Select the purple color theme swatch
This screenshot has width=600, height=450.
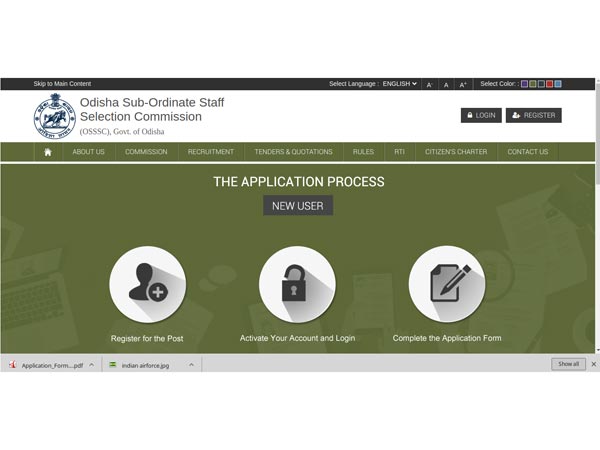[x=525, y=84]
